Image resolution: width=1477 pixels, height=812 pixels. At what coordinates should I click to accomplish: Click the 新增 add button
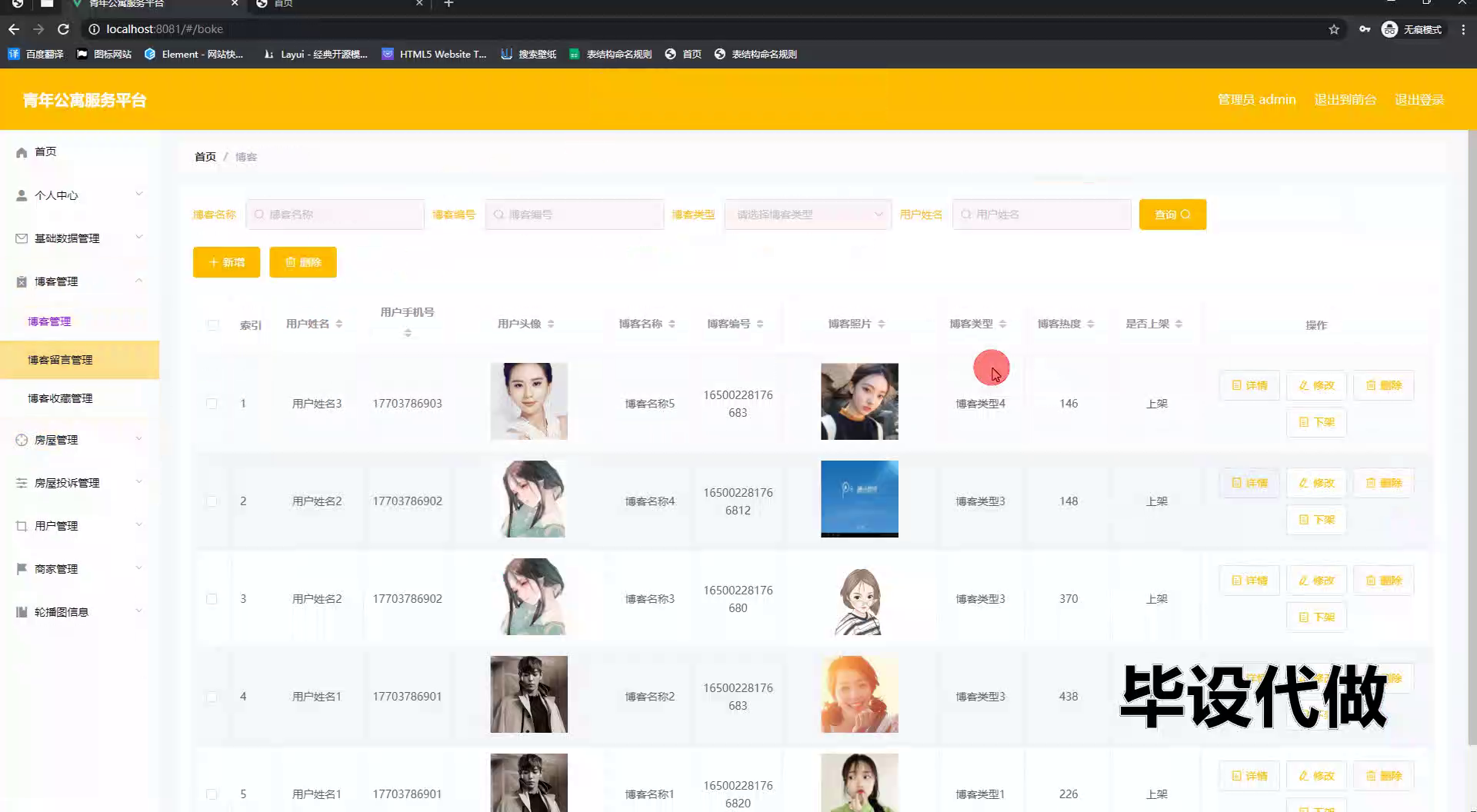tap(226, 262)
